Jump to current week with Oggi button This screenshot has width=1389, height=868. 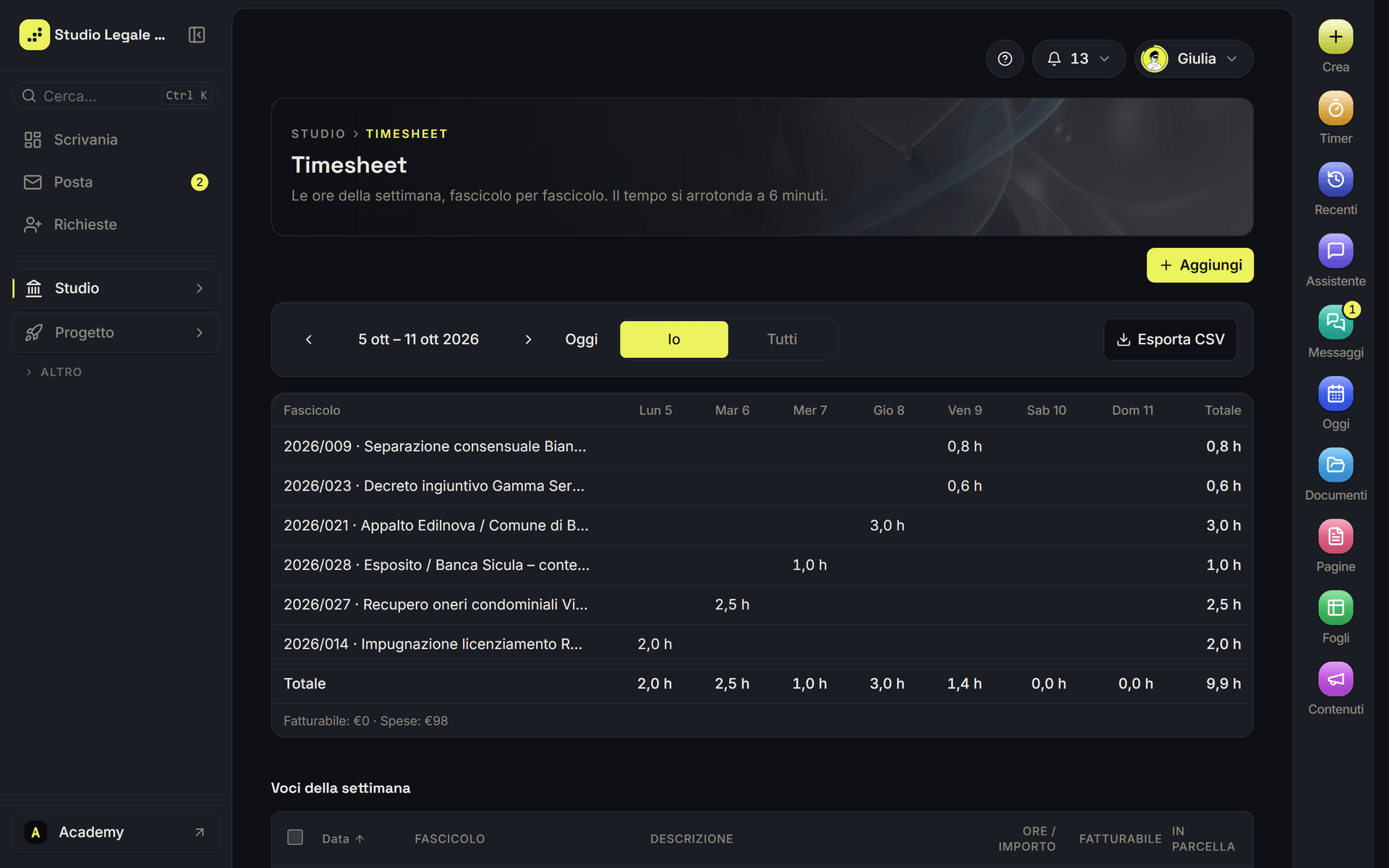click(581, 339)
